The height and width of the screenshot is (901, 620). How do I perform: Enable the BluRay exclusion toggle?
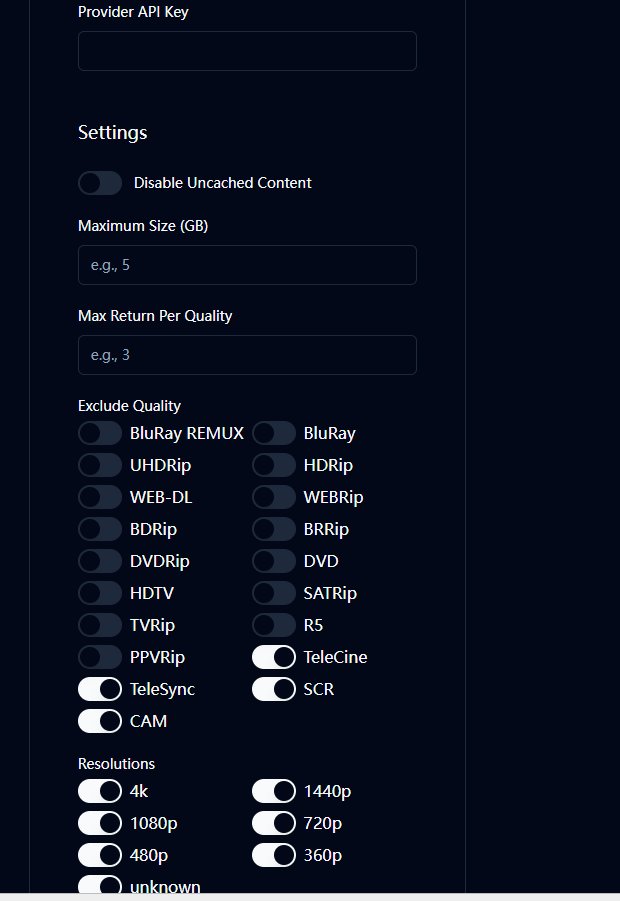pos(273,433)
